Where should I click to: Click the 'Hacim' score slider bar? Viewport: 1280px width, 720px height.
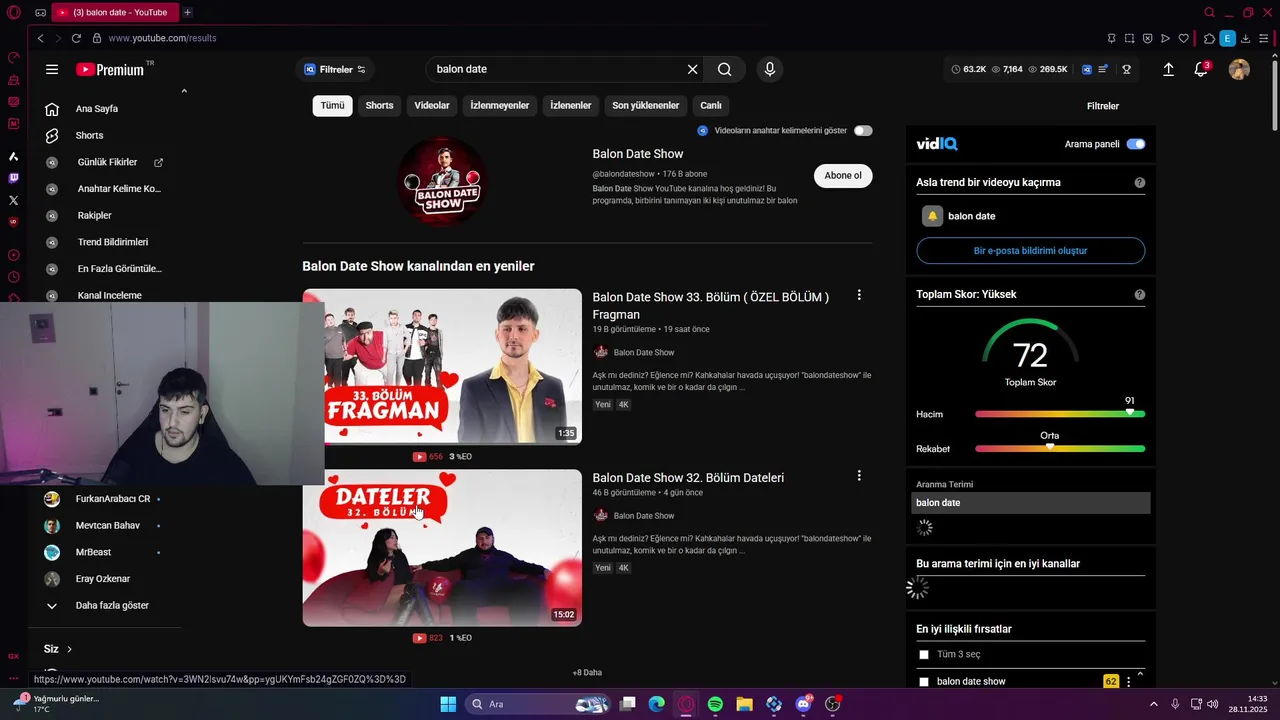point(1060,414)
